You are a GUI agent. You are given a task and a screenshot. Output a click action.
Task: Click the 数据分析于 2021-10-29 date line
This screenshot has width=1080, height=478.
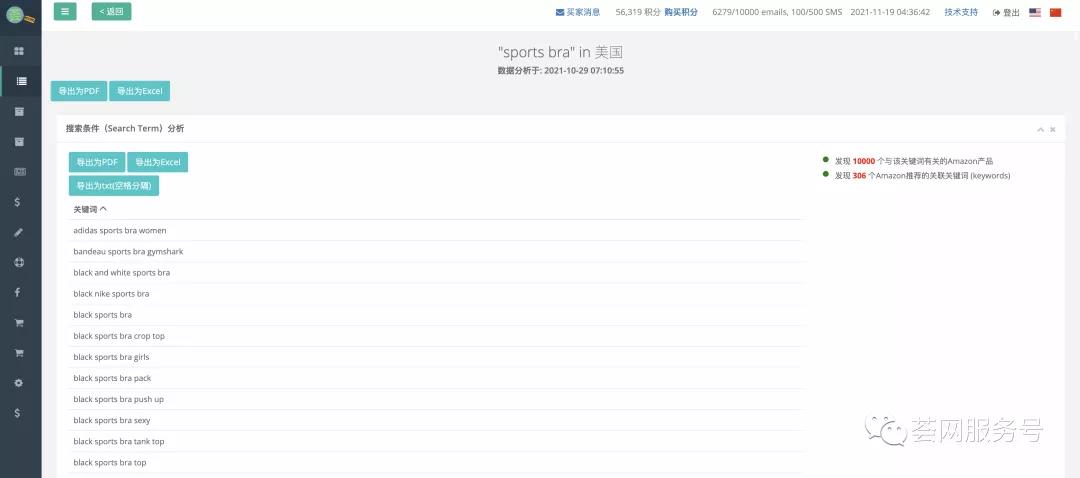point(561,70)
